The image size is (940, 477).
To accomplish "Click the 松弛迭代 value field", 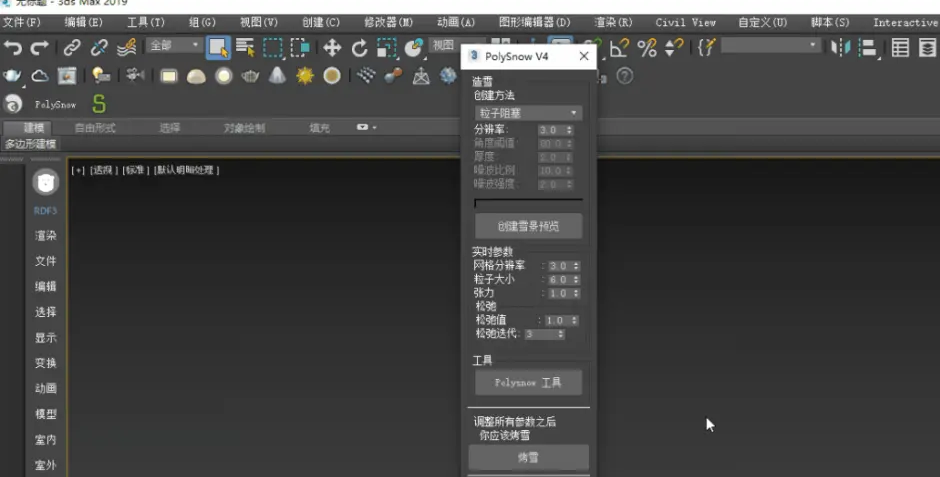I will click(x=540, y=334).
